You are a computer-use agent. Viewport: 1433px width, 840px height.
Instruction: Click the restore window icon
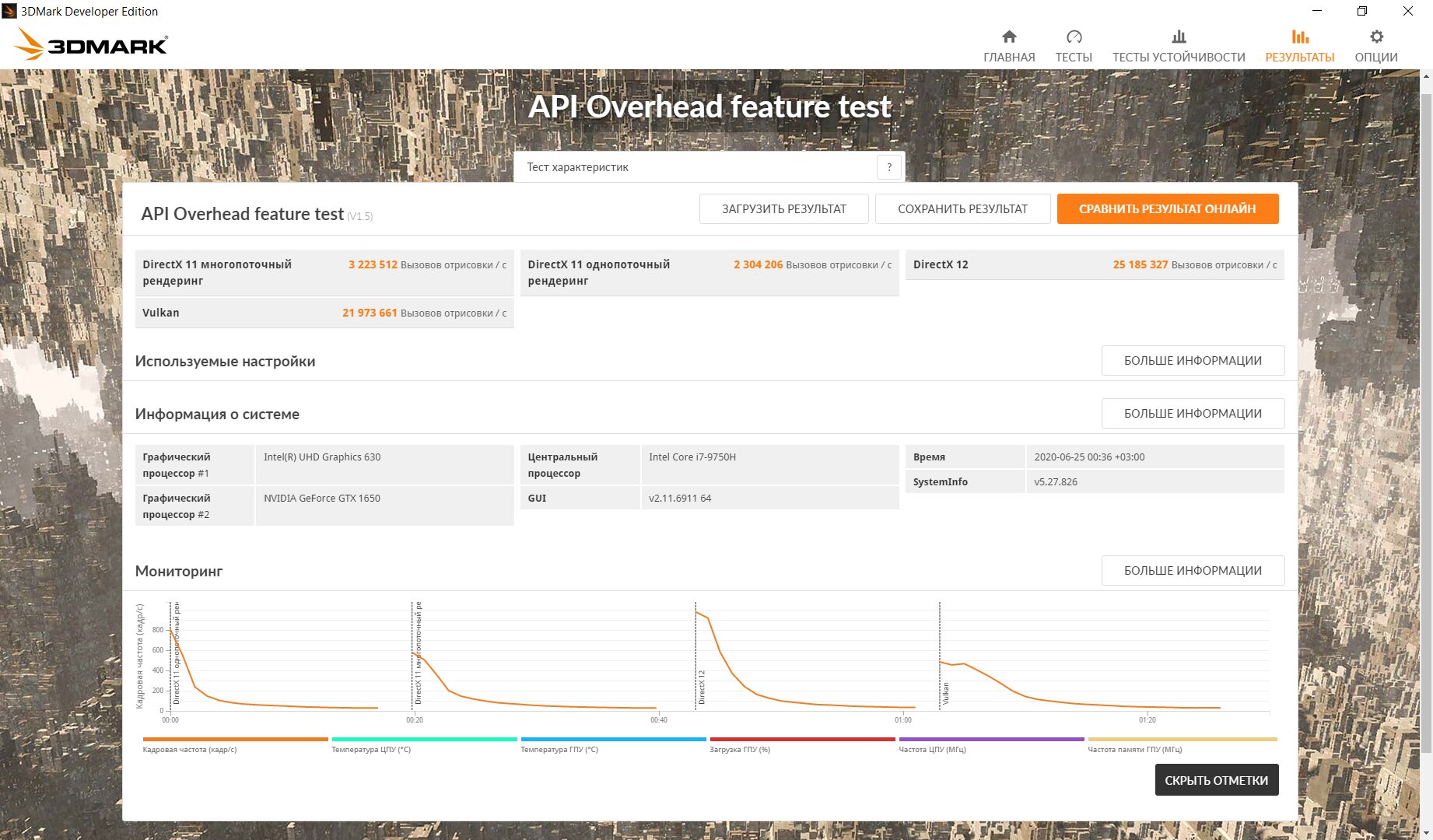pyautogui.click(x=1361, y=11)
